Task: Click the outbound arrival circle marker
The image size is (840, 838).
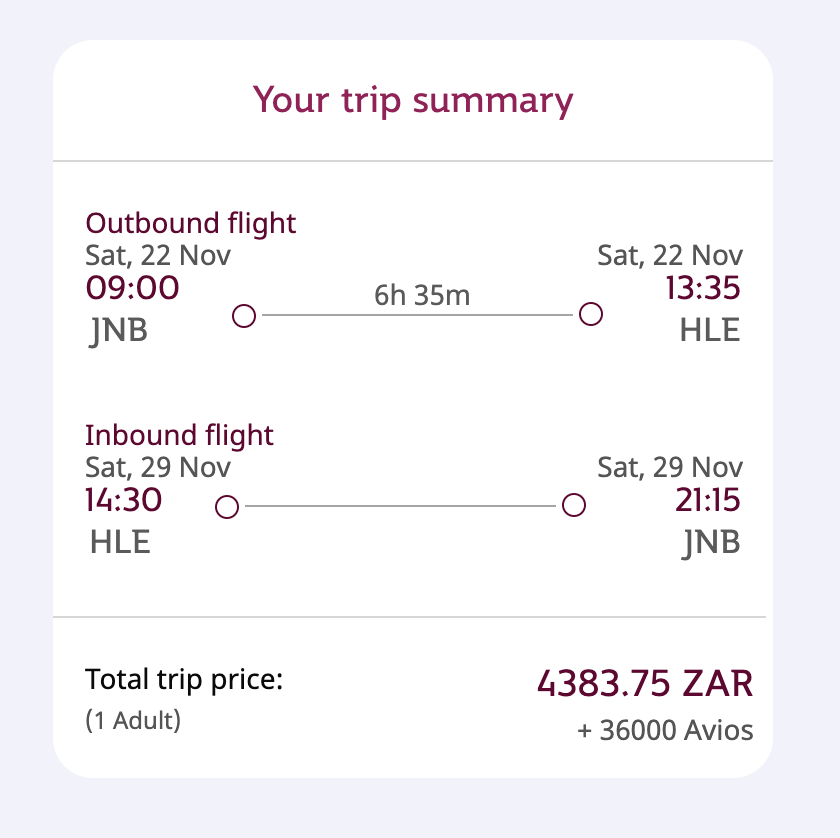Action: (x=591, y=314)
